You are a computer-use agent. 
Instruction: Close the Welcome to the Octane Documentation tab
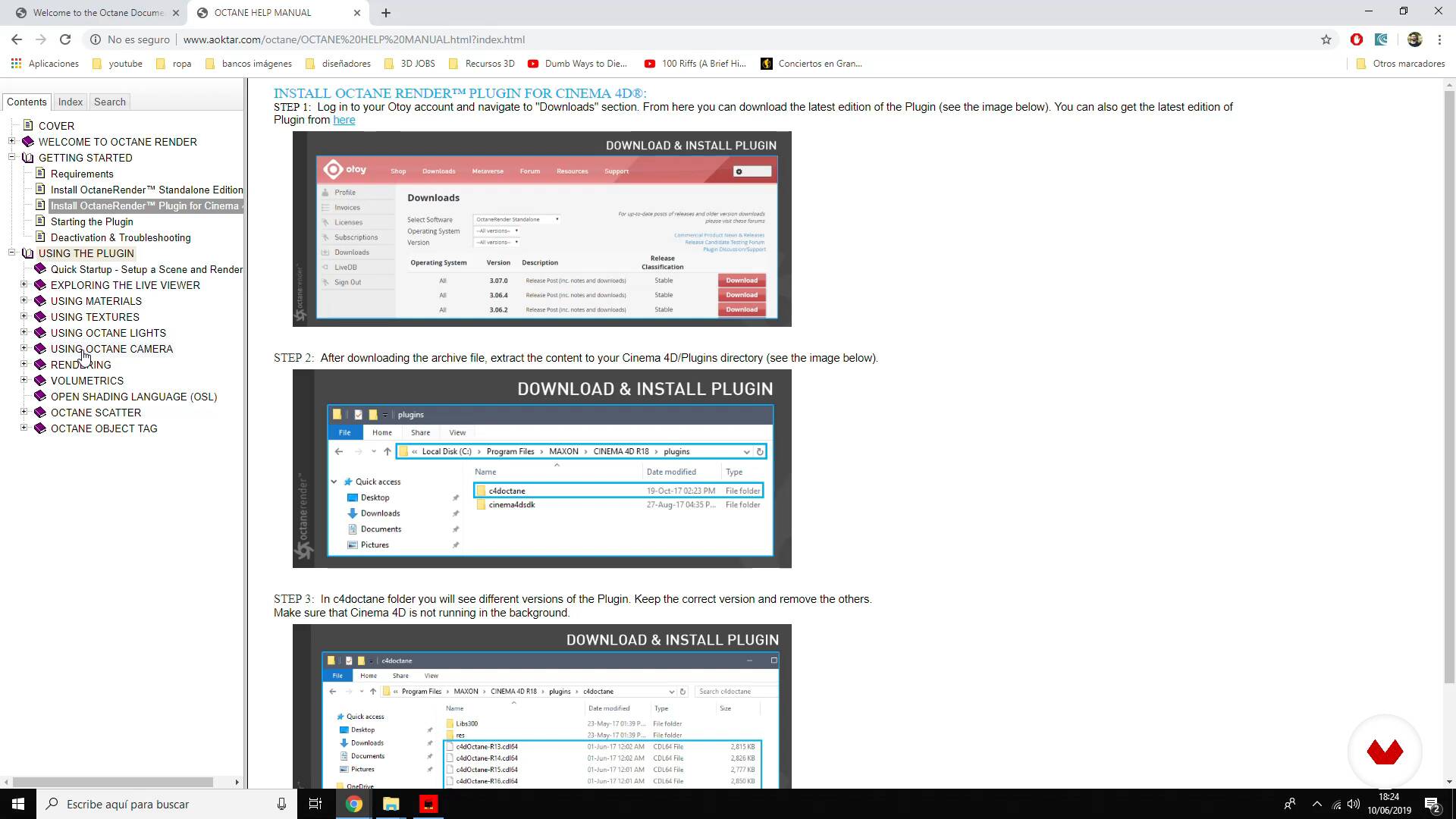[x=175, y=13]
